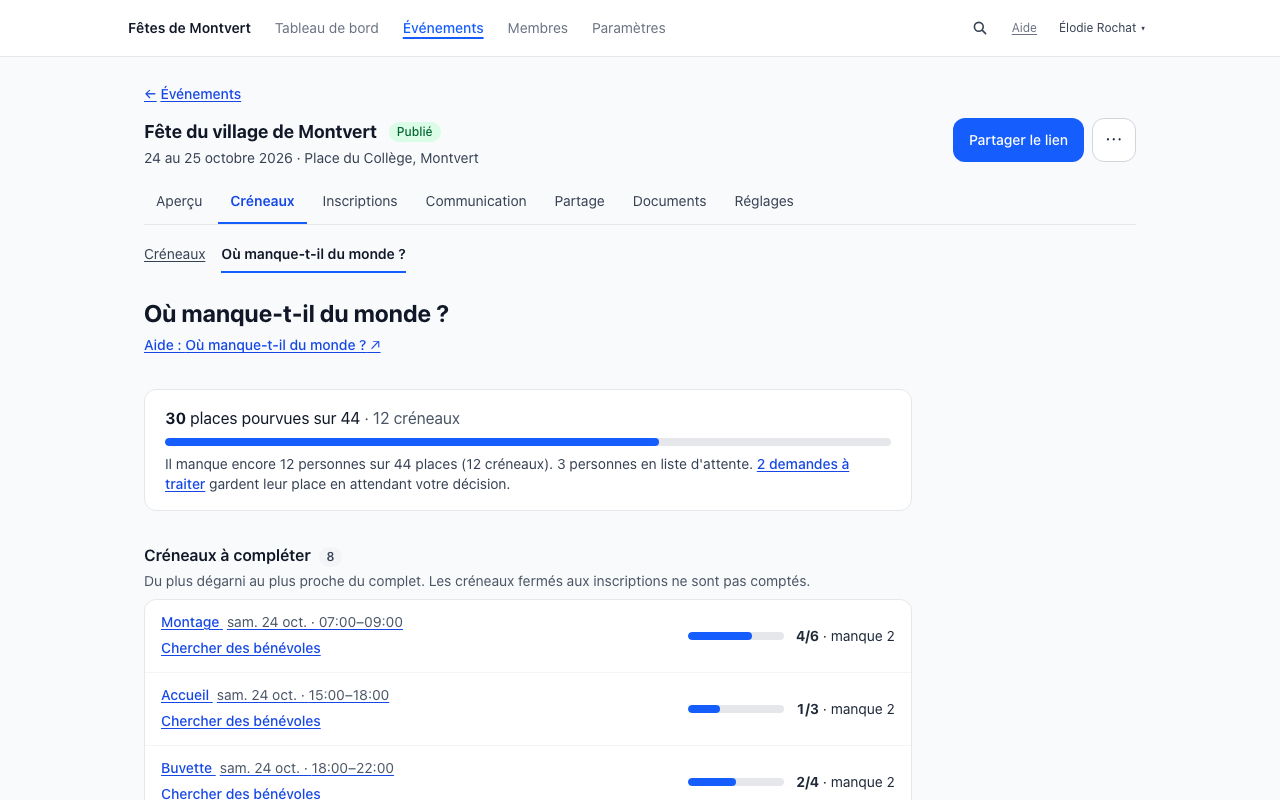
Task: Click the Partager le lien button
Action: pos(1018,140)
